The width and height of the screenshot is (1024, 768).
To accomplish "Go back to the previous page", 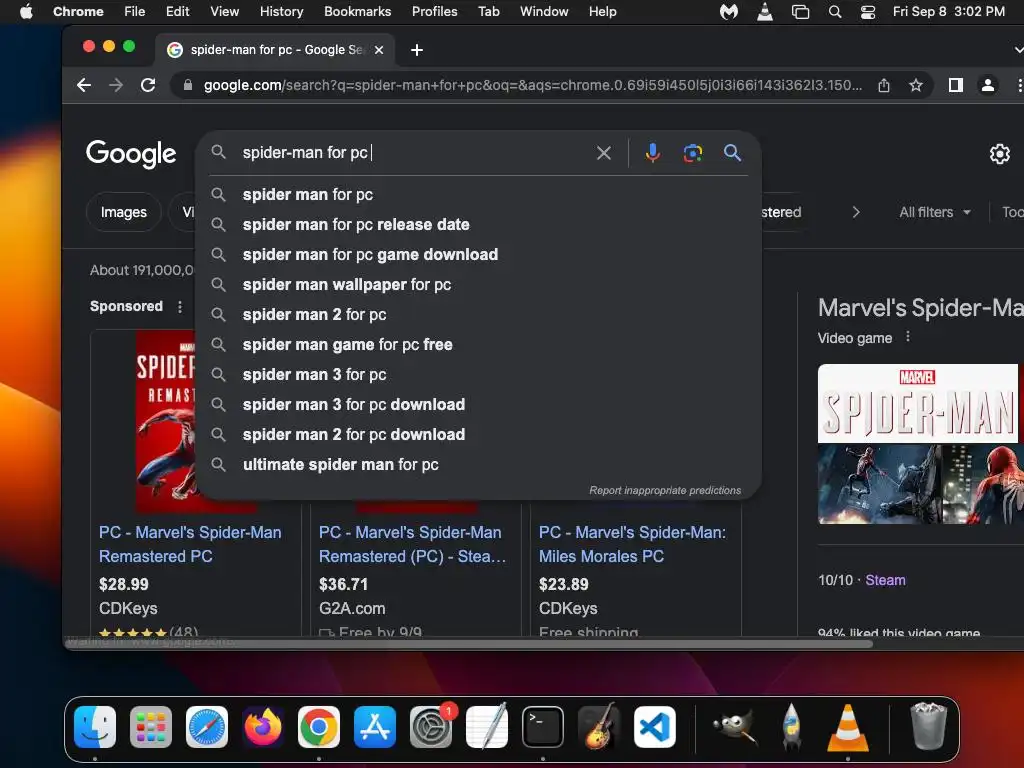I will (x=84, y=85).
